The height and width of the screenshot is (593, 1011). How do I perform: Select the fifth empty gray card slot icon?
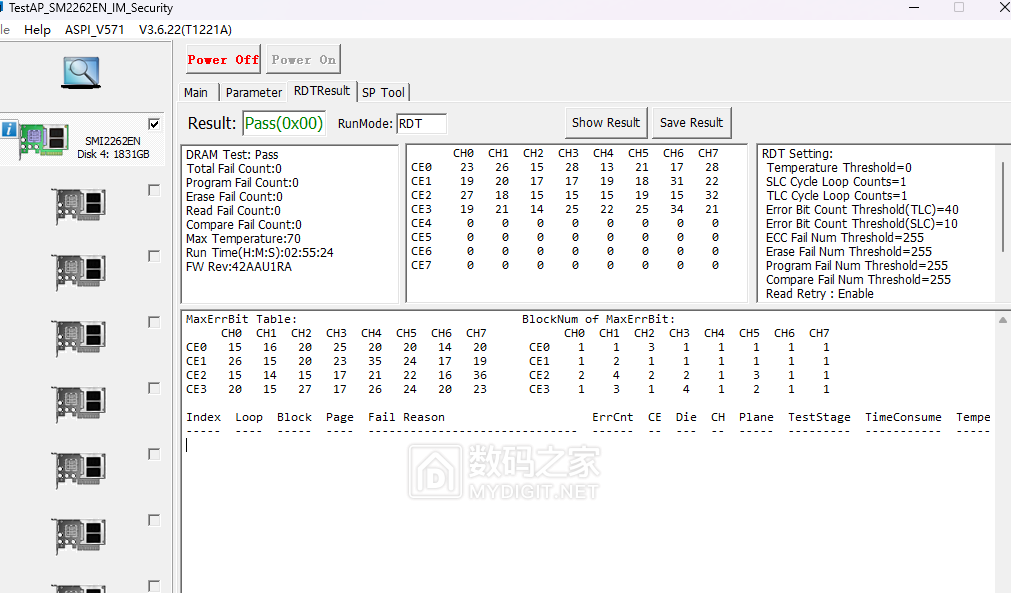[x=80, y=469]
